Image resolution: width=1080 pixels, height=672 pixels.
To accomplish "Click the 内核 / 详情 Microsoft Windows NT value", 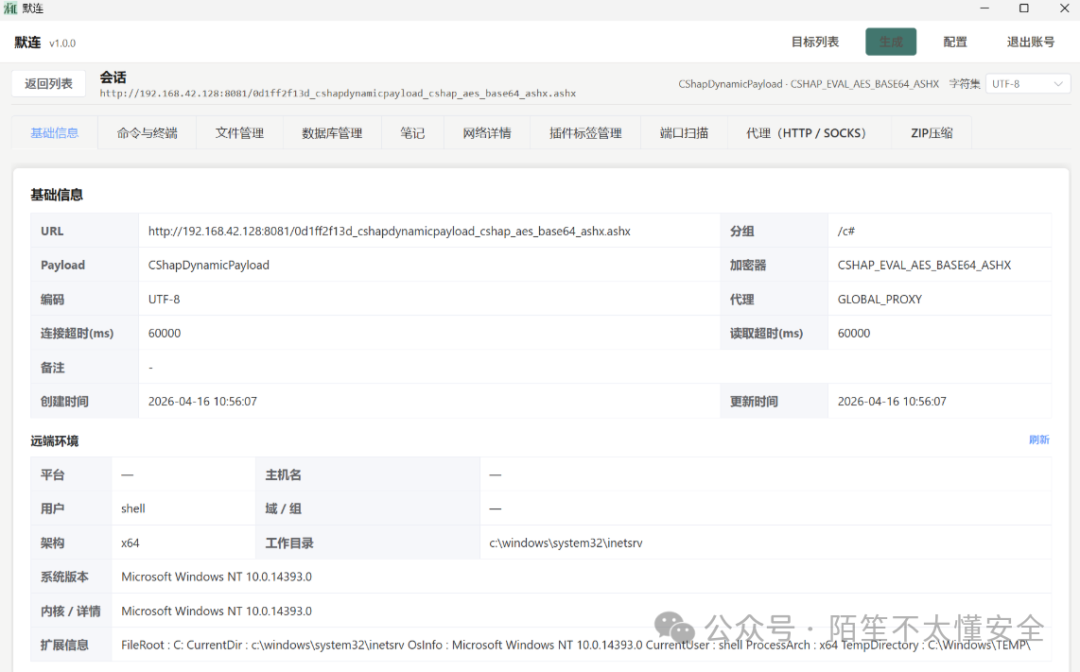I will (216, 611).
